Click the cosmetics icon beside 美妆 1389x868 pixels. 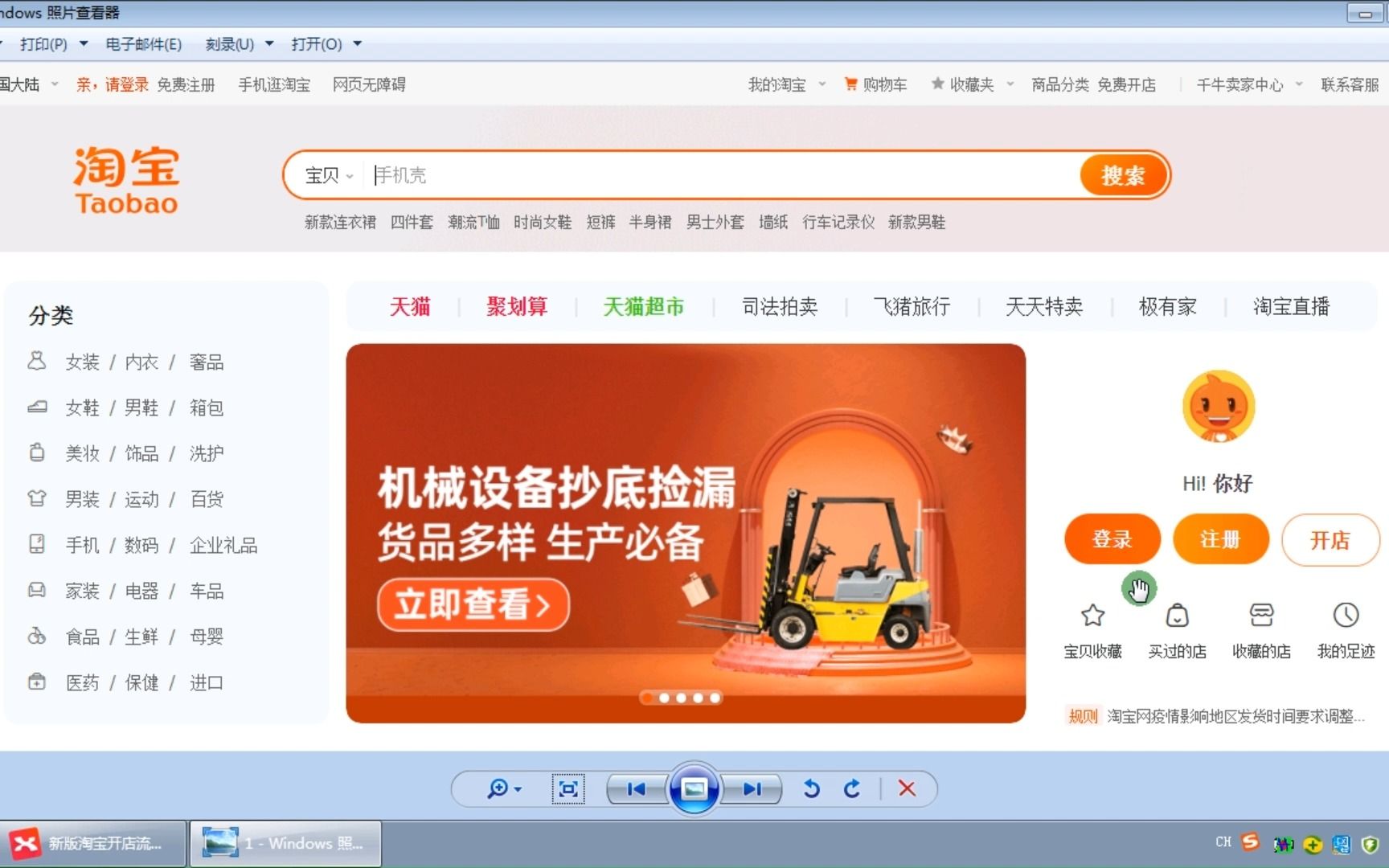pyautogui.click(x=37, y=452)
